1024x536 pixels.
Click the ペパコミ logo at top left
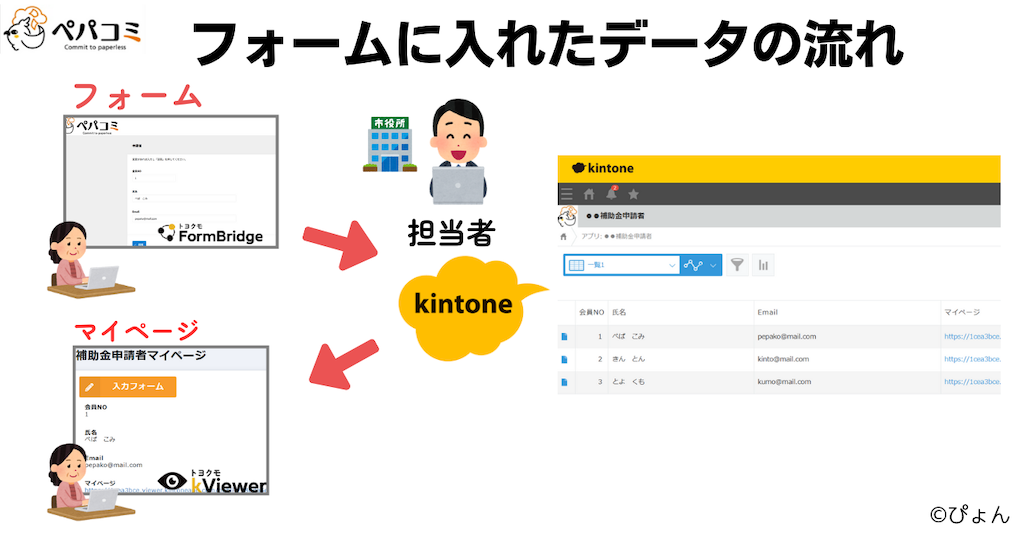pyautogui.click(x=72, y=28)
